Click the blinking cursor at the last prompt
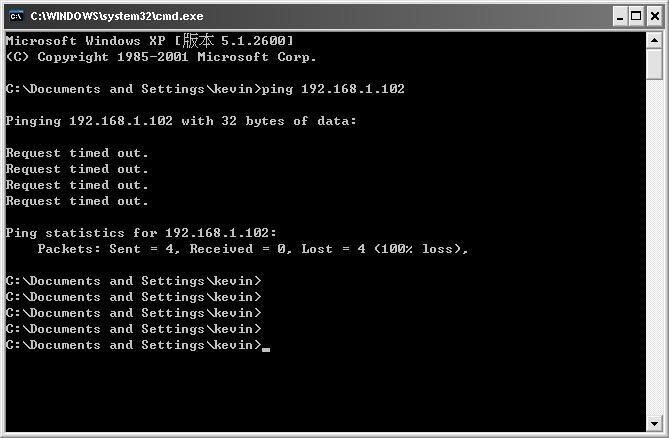The image size is (669, 438). (x=266, y=347)
